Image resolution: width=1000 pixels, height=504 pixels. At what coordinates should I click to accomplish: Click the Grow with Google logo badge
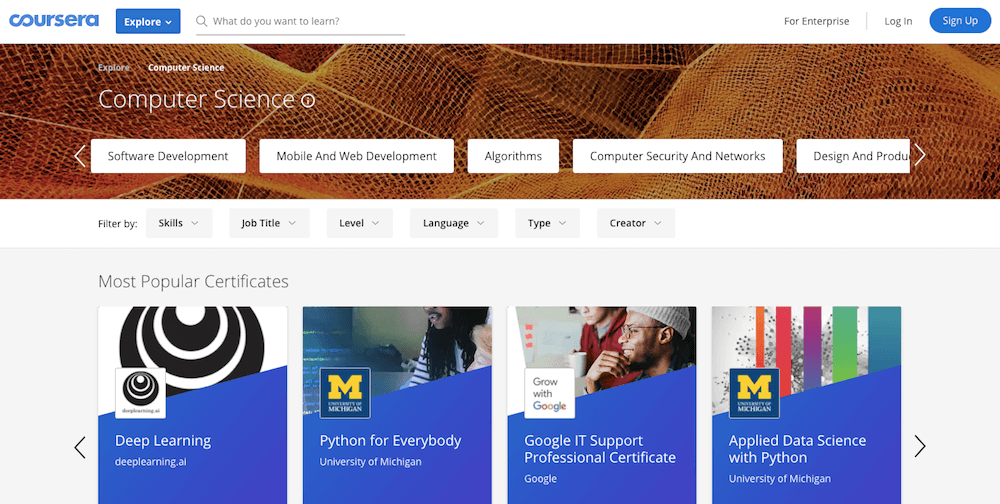549,392
